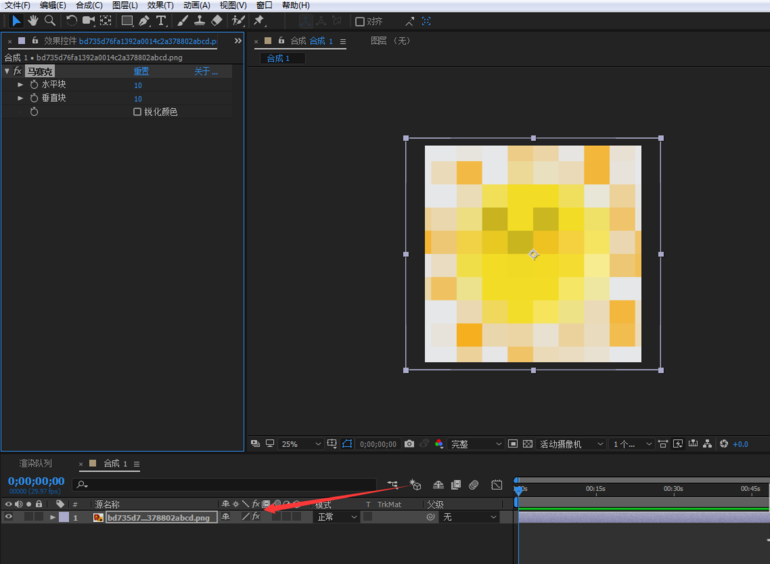Image resolution: width=770 pixels, height=564 pixels.
Task: Click the 关于 link for 马赛克 effect
Action: coord(205,72)
